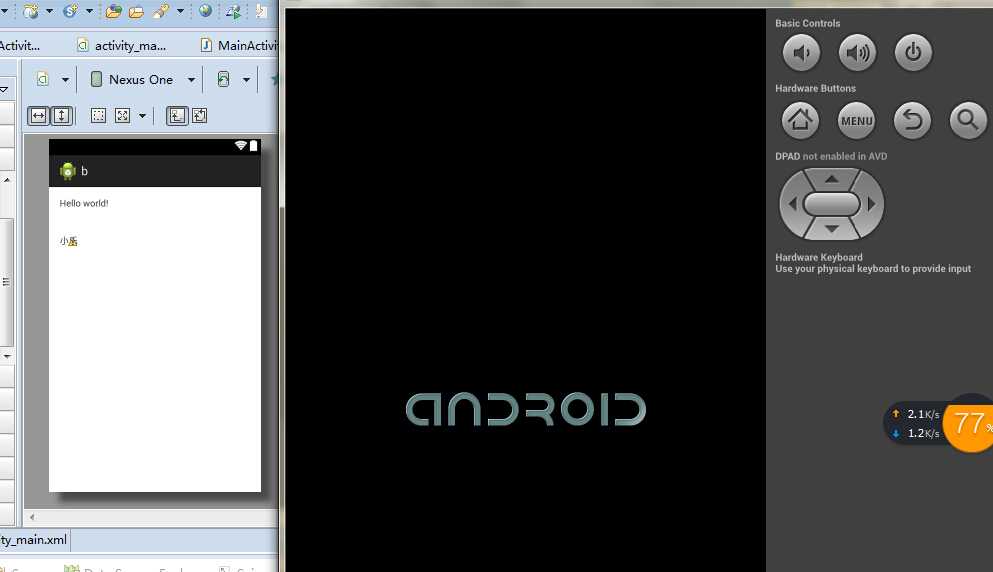Click the dotted-square layout tool icon
Screen dimensions: 993x572
pyautogui.click(x=98, y=115)
